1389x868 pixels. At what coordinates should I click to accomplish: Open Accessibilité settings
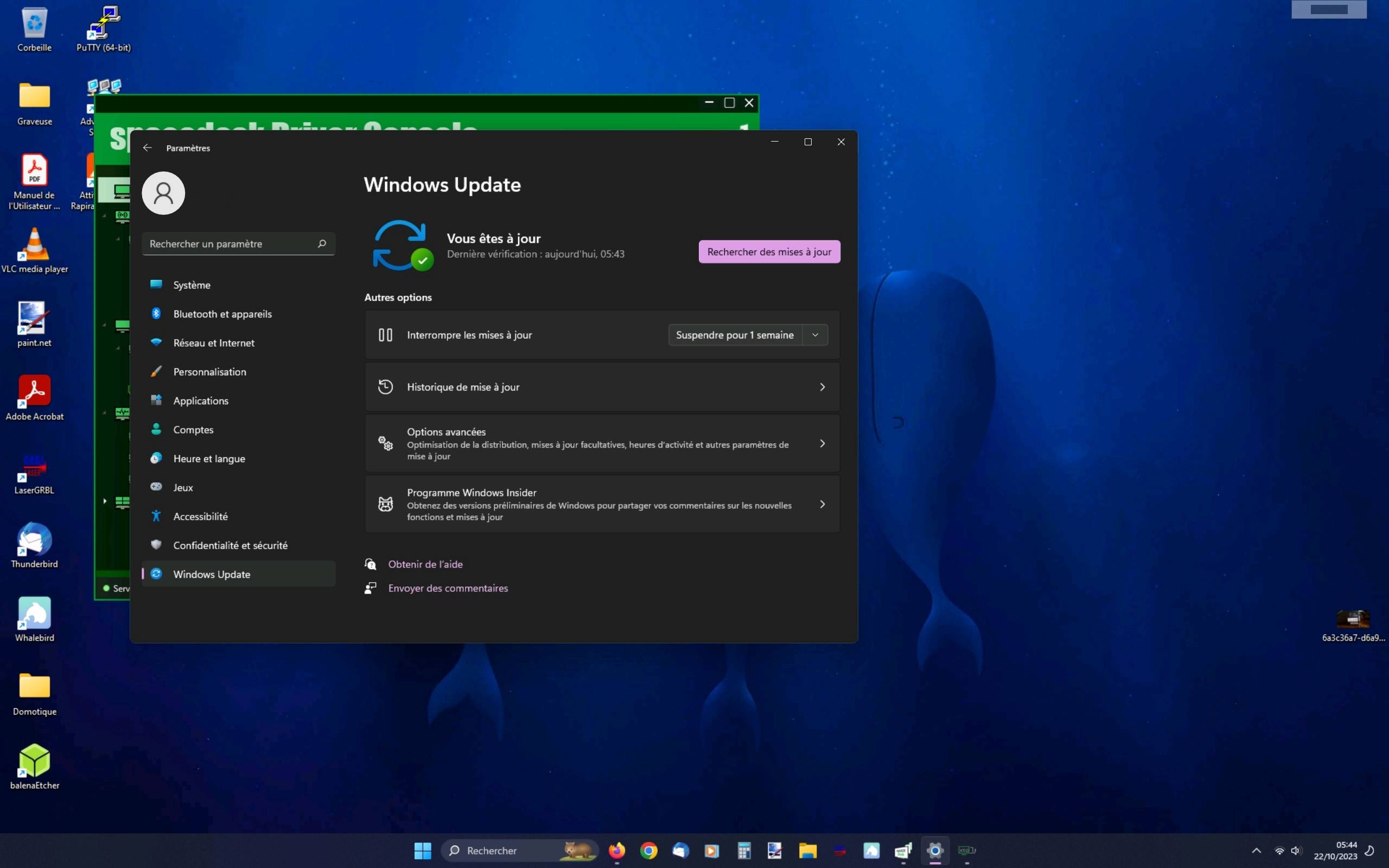(x=238, y=516)
